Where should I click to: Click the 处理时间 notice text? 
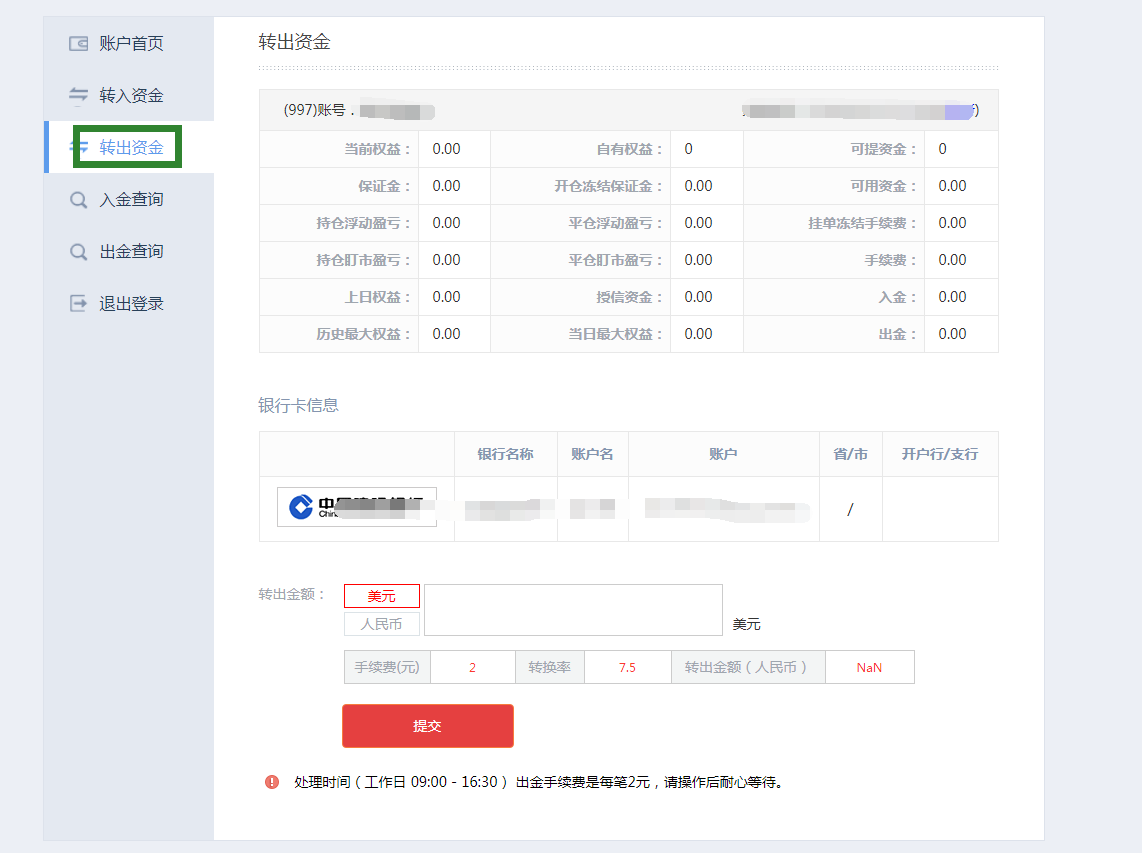(538, 782)
